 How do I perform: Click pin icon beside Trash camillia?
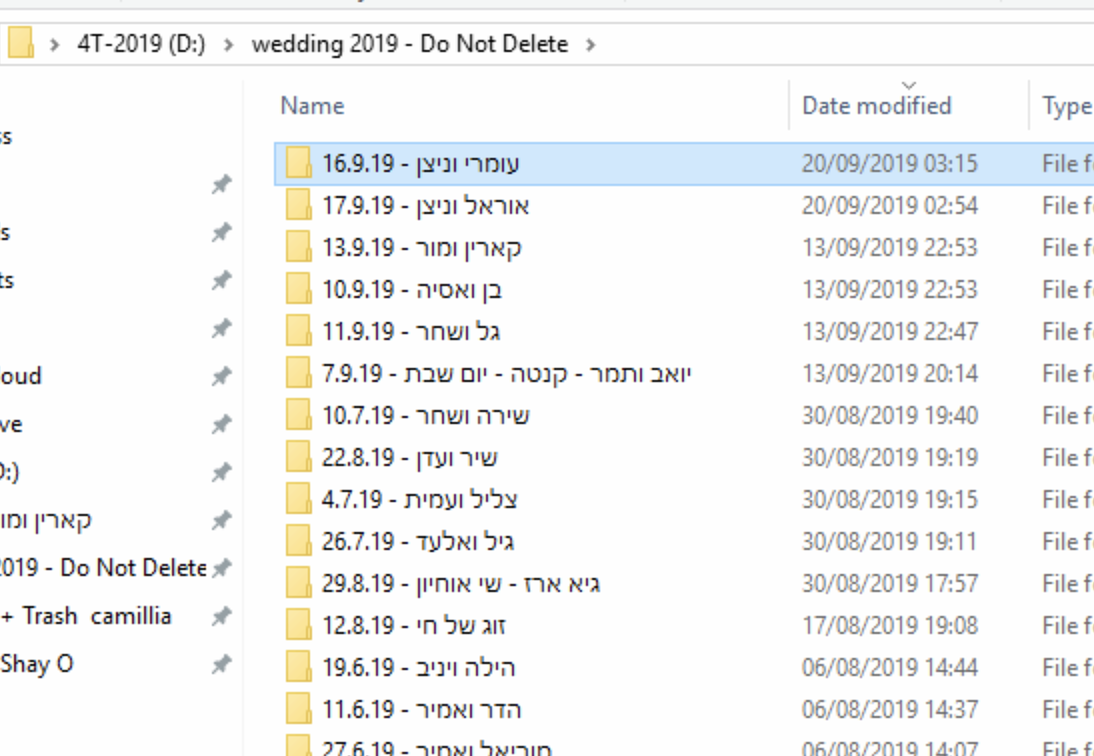pyautogui.click(x=221, y=616)
